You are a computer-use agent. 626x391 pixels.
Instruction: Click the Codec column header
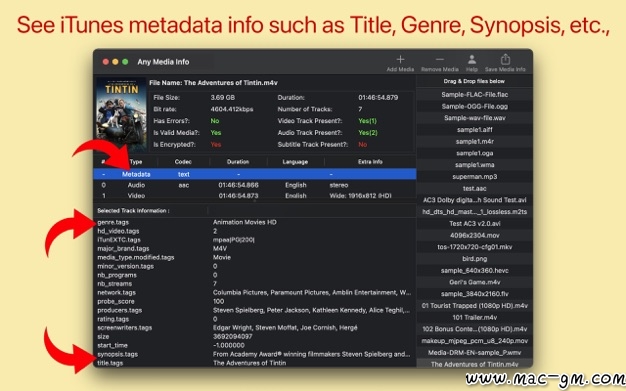[183, 162]
